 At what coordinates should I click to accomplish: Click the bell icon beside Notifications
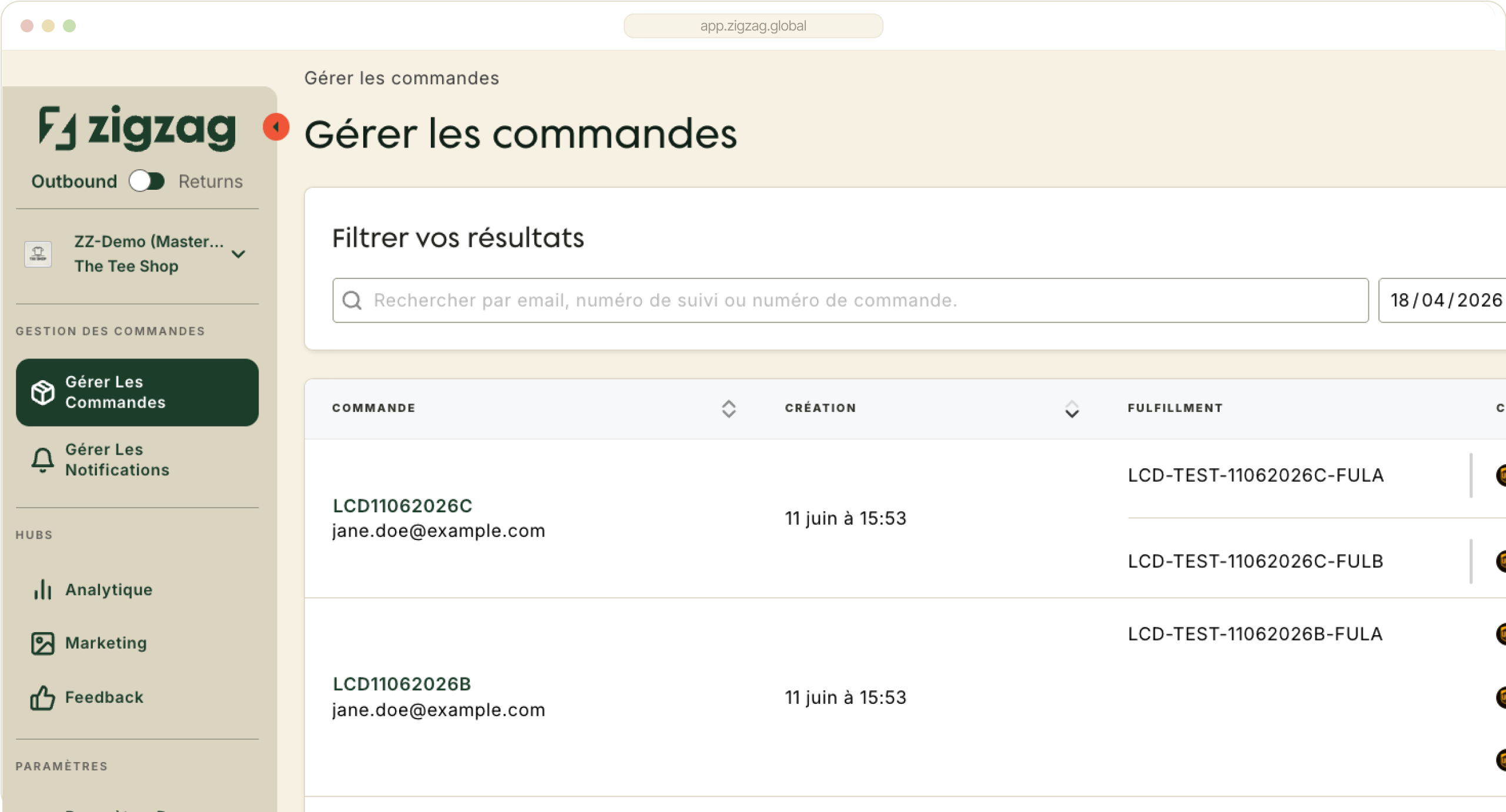click(42, 459)
